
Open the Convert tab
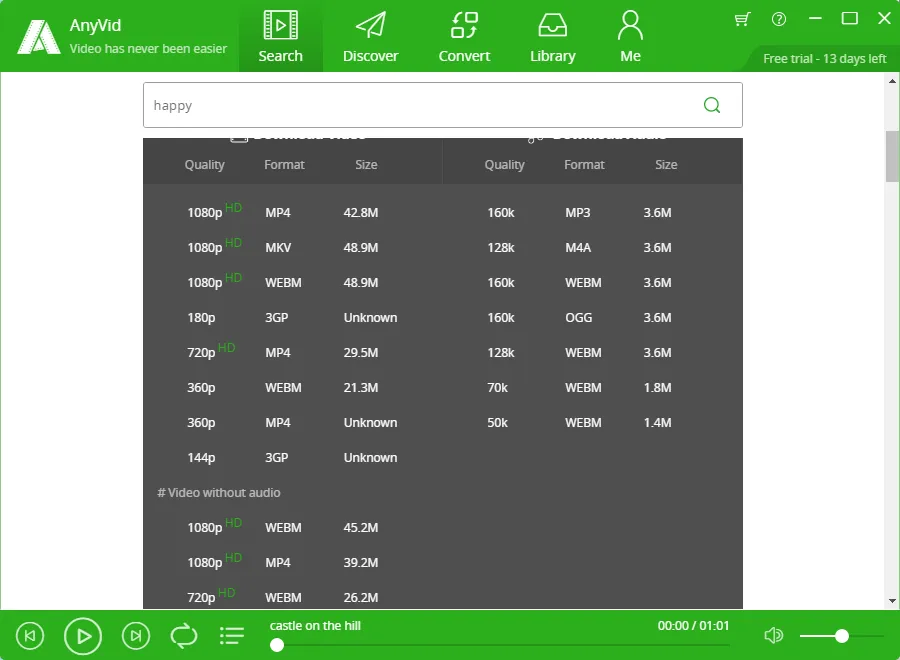point(464,36)
